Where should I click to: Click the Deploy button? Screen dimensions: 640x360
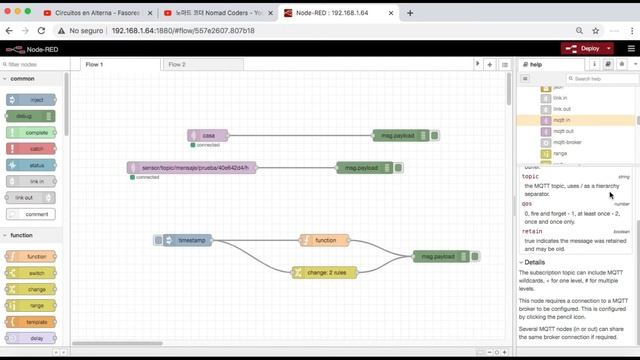click(582, 49)
